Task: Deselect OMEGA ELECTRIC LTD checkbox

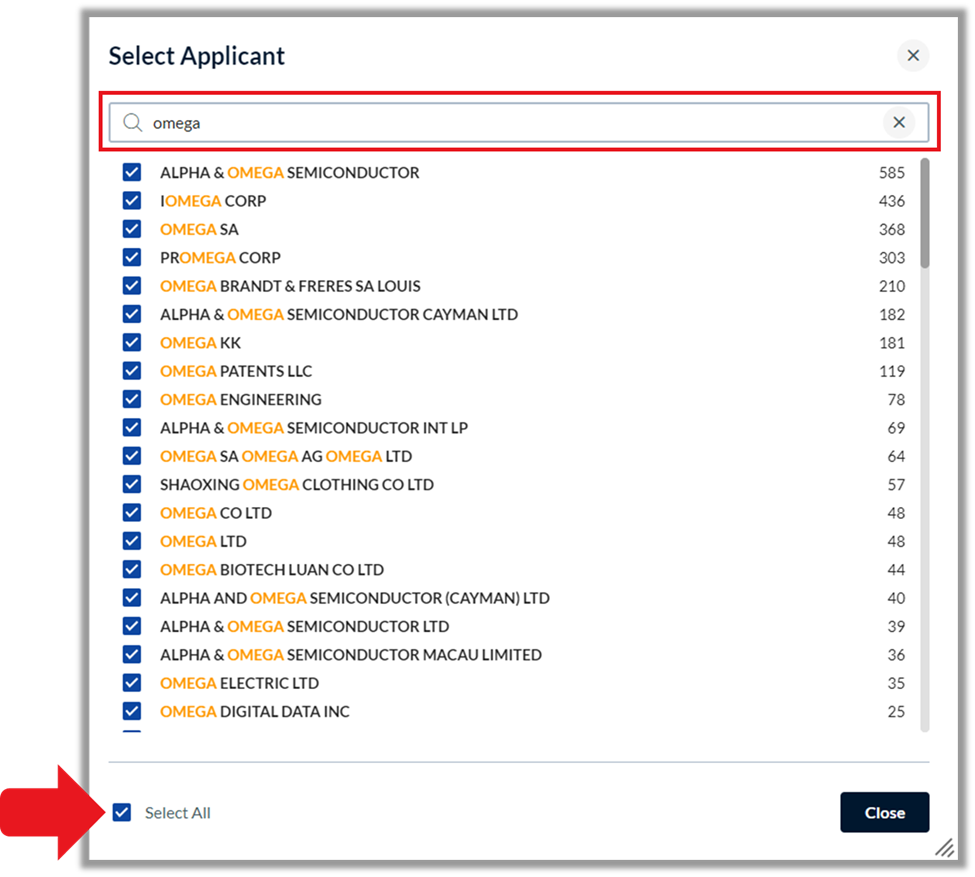Action: point(132,683)
